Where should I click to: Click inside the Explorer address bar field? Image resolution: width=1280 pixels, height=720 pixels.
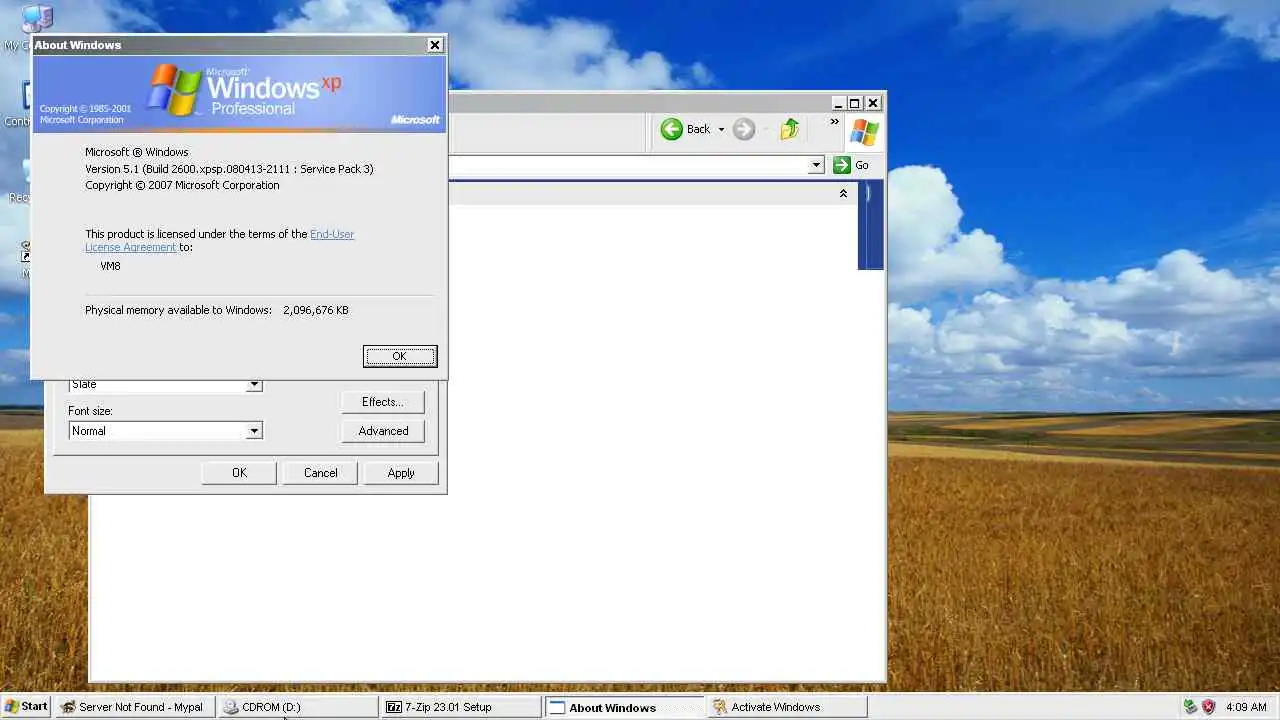pyautogui.click(x=628, y=165)
